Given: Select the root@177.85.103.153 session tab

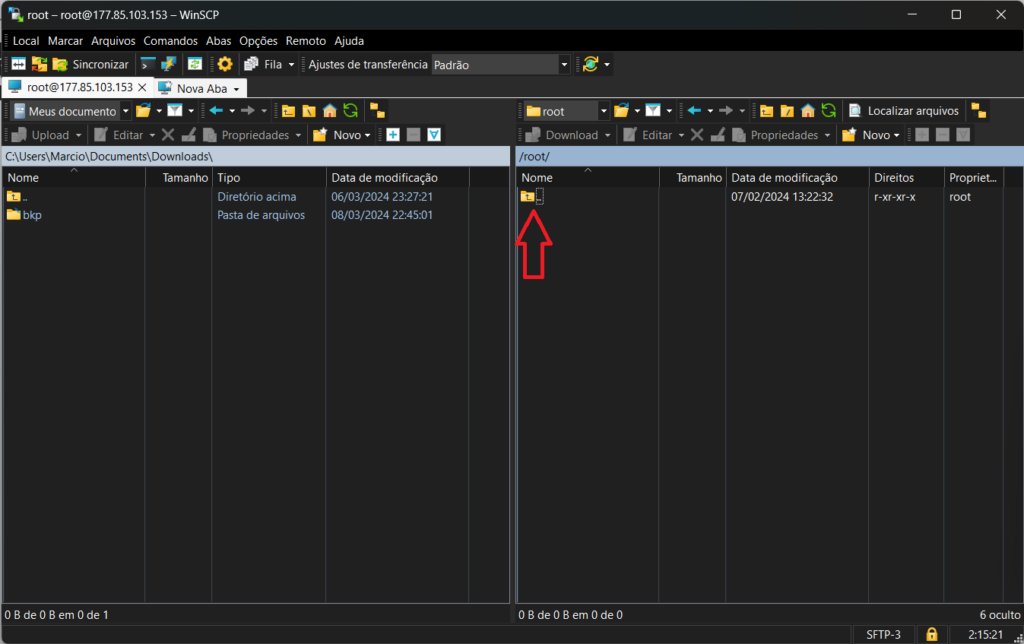Looking at the screenshot, I should 71,87.
